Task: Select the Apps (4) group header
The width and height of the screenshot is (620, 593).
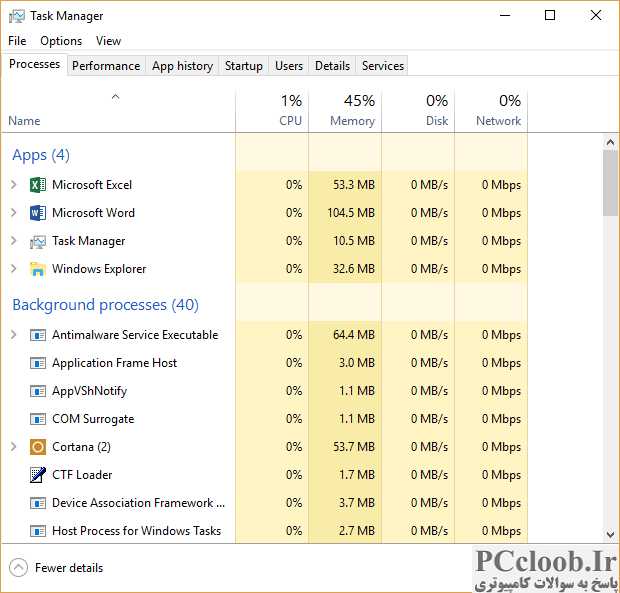Action: pos(41,155)
